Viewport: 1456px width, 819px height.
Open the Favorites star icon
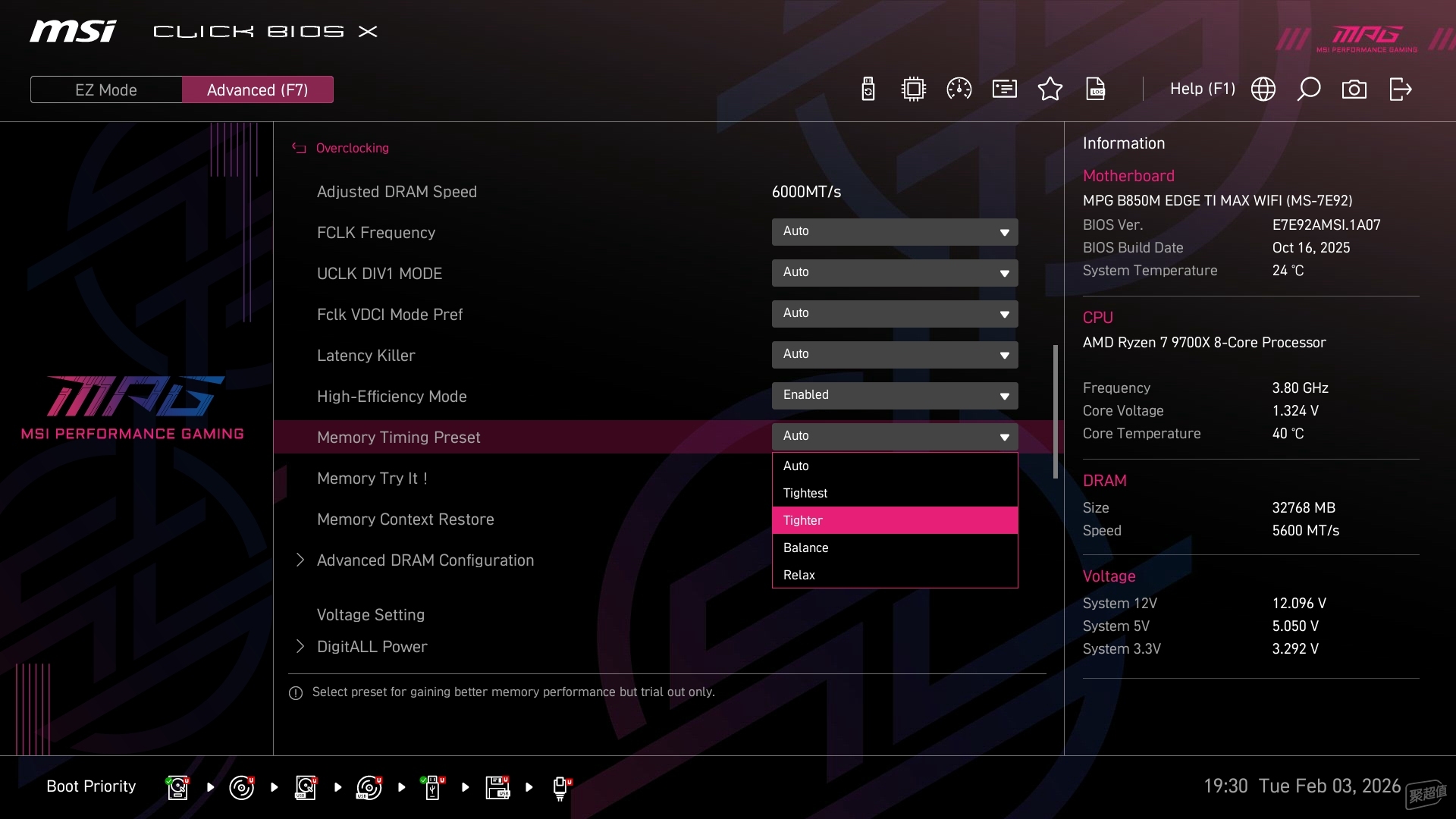(1050, 89)
